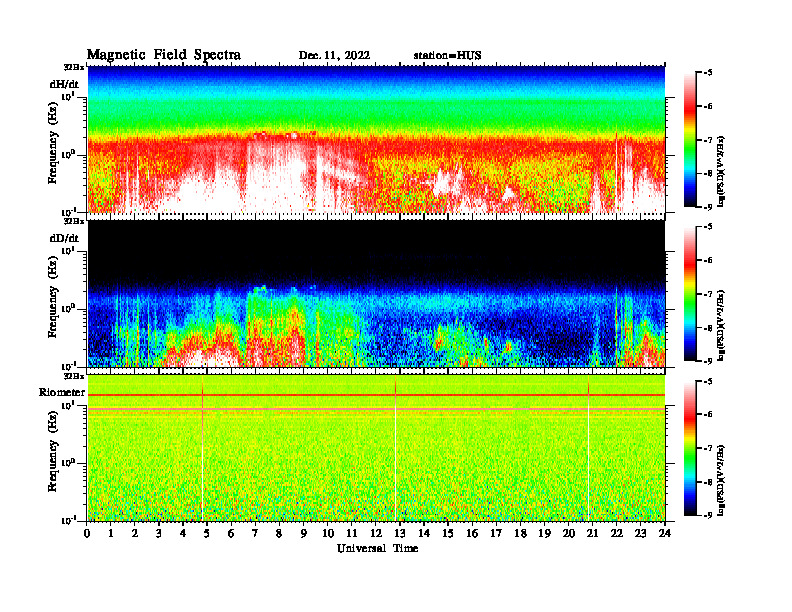The width and height of the screenshot is (792, 612).
Task: Click the 'dH/dt' panel label
Action: point(64,84)
